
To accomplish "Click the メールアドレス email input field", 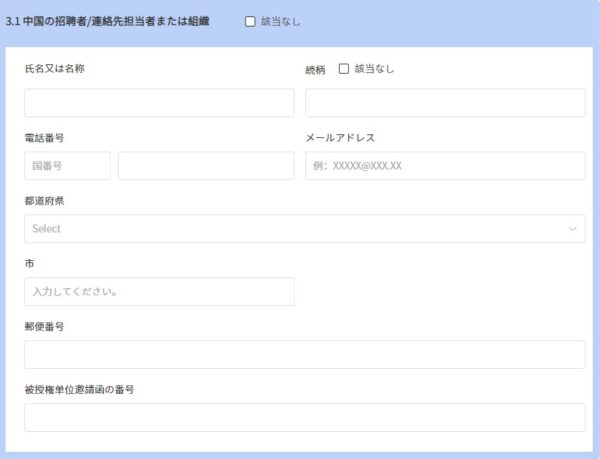I will [445, 166].
